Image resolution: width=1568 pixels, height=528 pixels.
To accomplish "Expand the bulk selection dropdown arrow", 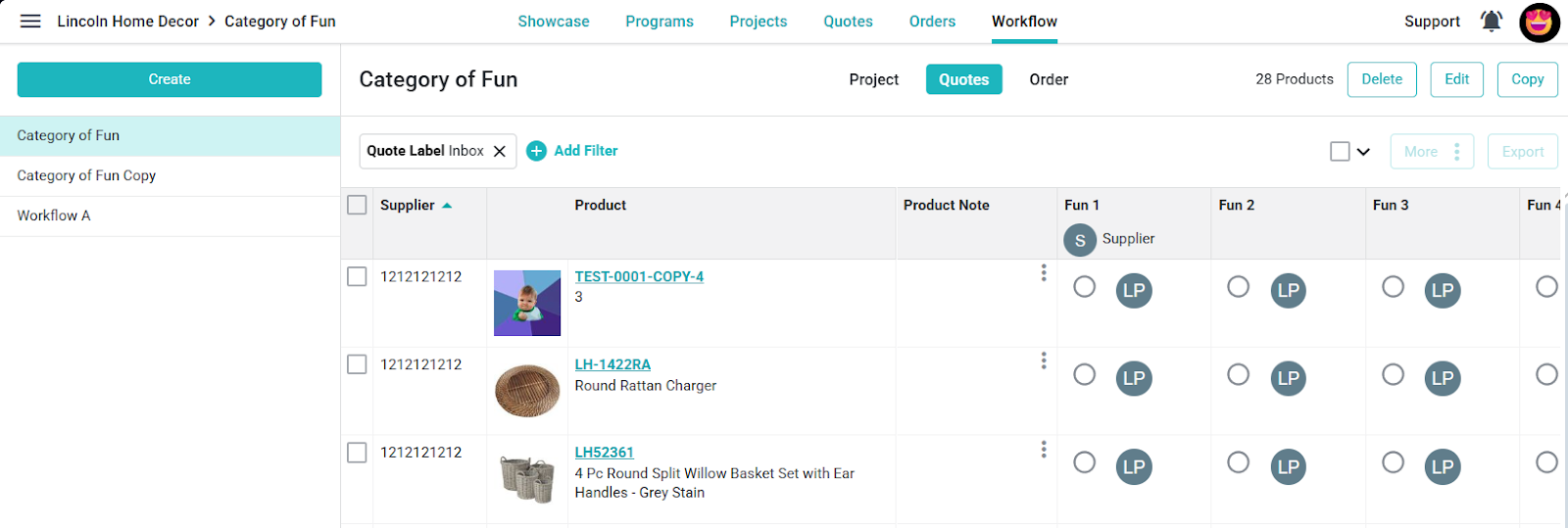I will coord(1363,152).
